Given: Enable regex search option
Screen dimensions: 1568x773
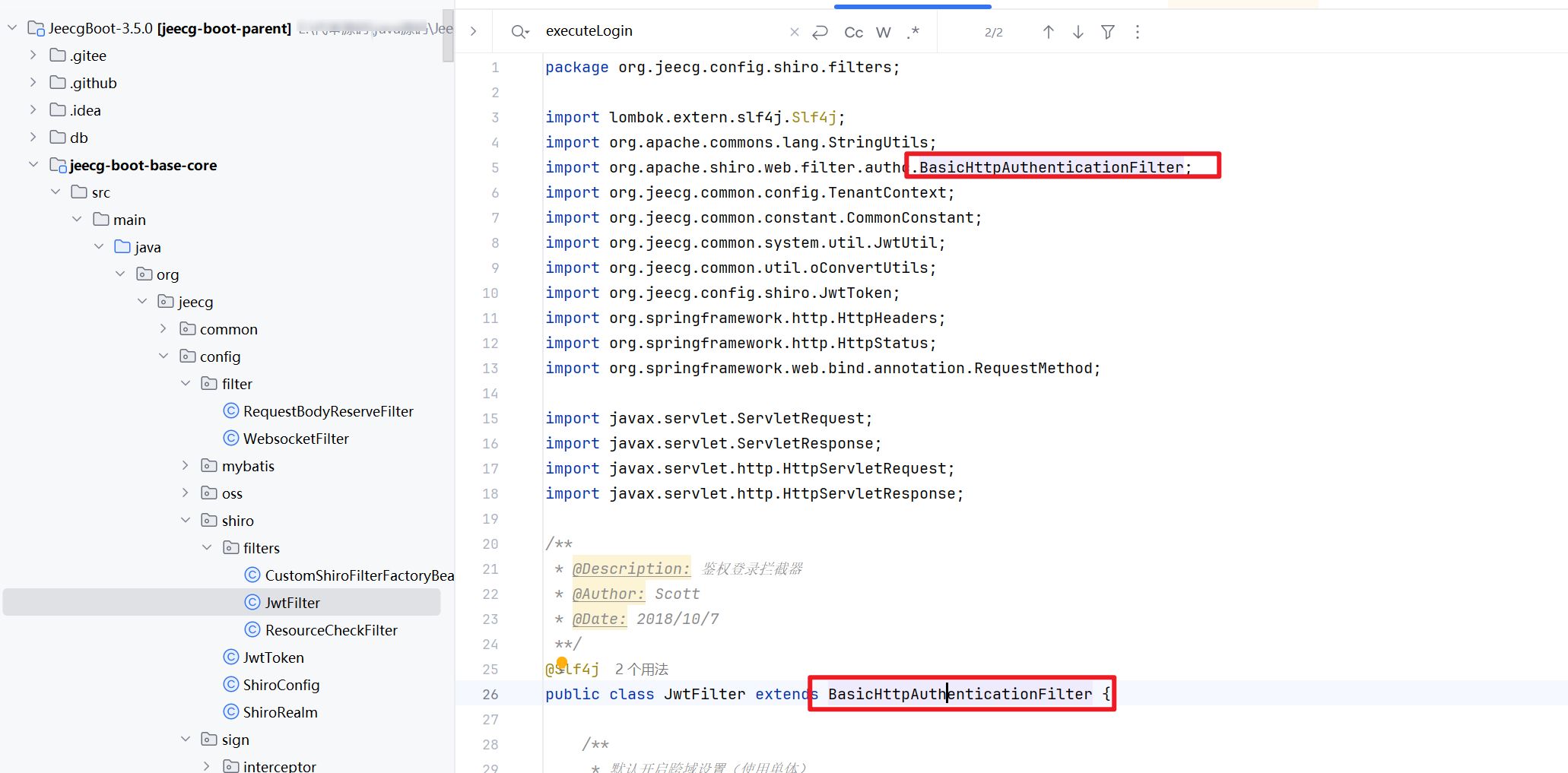Looking at the screenshot, I should click(x=913, y=32).
